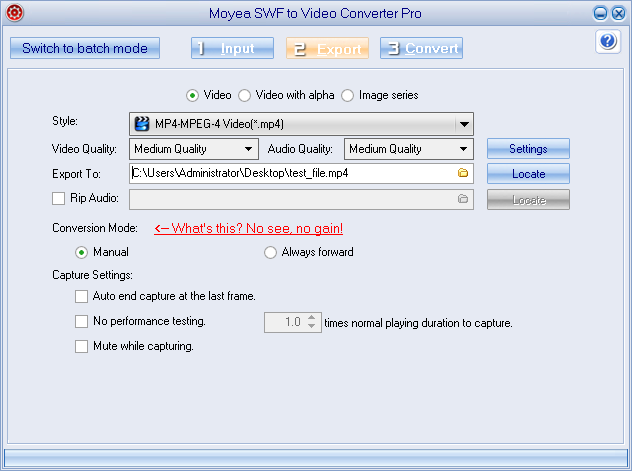Close the Moyea converter window
632x471 pixels.
pyautogui.click(x=618, y=13)
